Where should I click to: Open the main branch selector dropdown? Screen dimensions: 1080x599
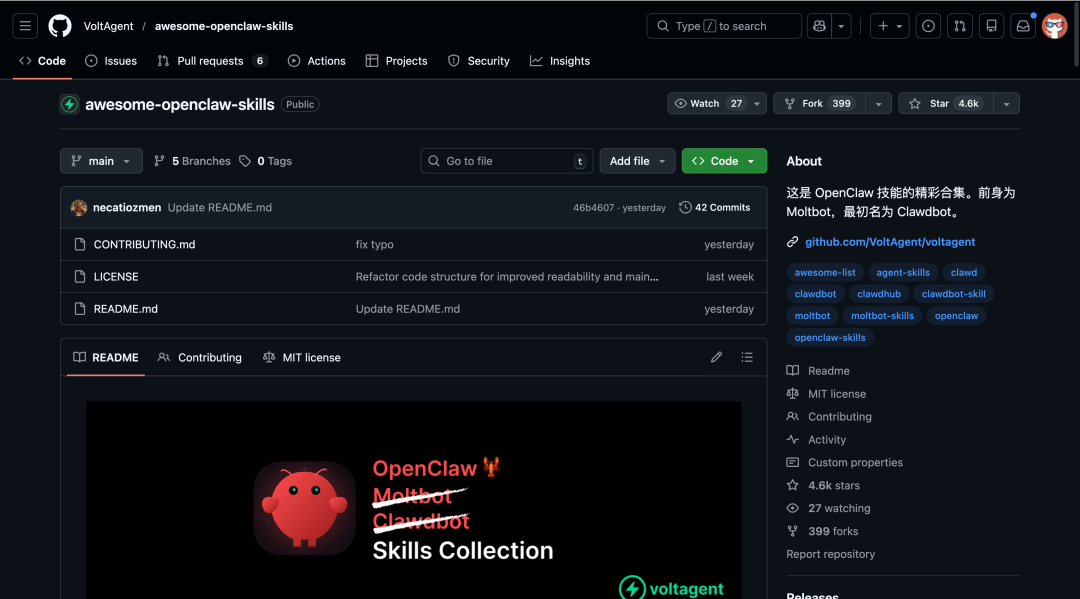pos(101,160)
